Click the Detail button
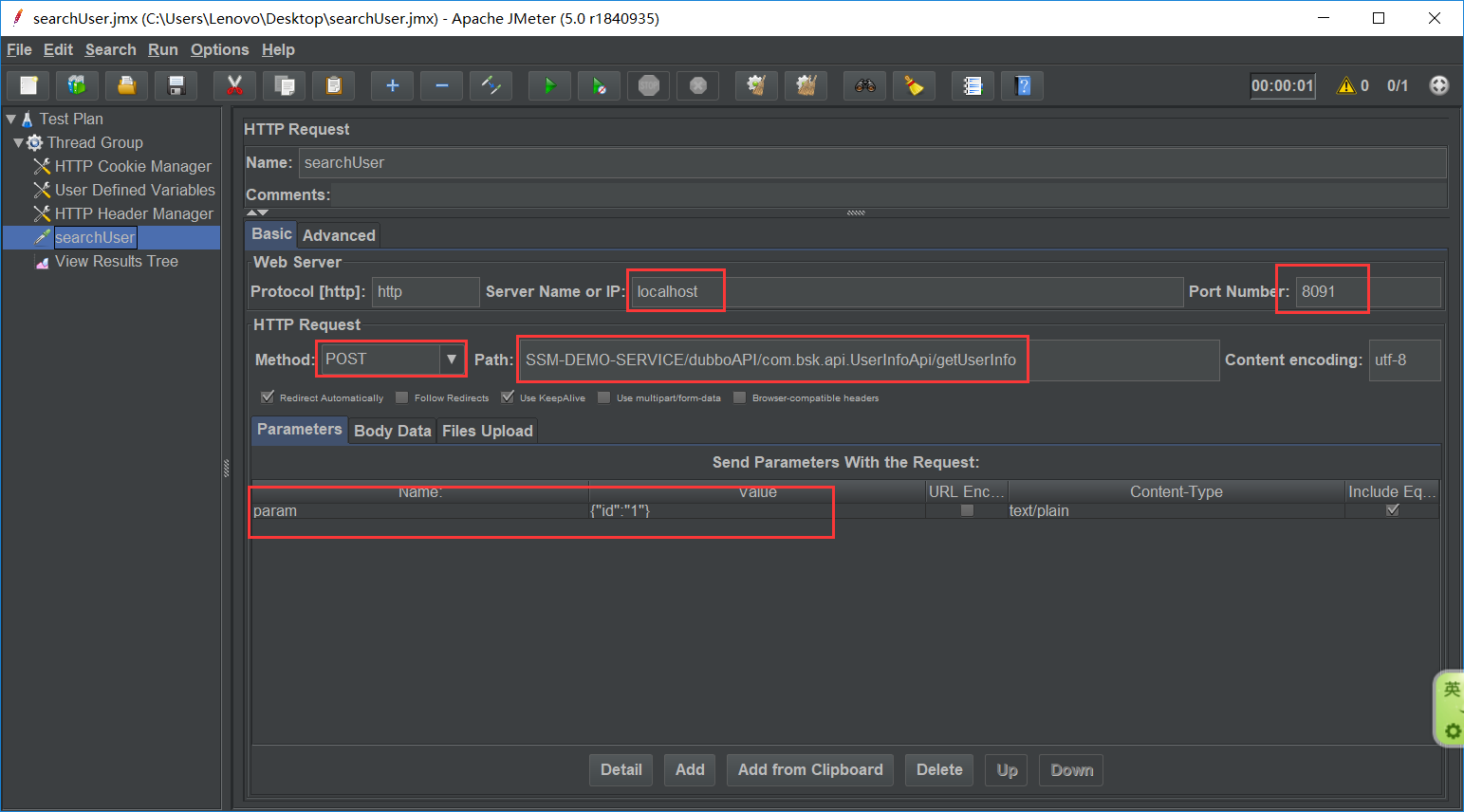Screen dimensions: 1464x812 (621, 770)
